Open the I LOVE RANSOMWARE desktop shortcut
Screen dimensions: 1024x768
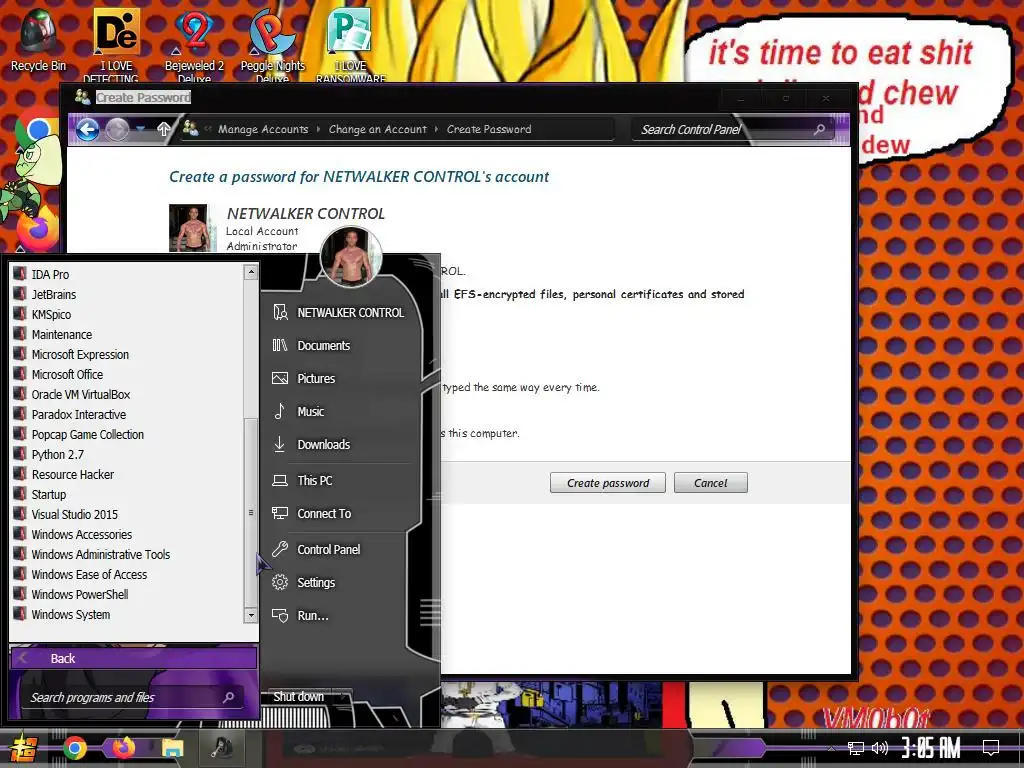(x=350, y=43)
